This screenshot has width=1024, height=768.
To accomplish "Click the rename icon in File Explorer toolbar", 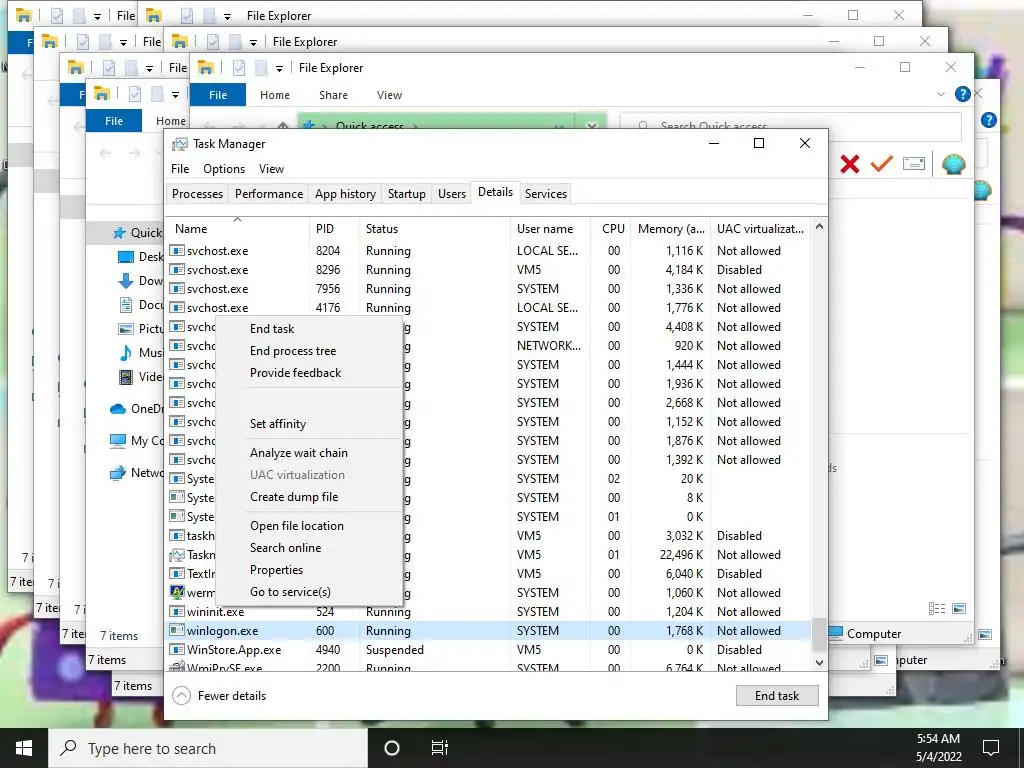I will pos(914,163).
